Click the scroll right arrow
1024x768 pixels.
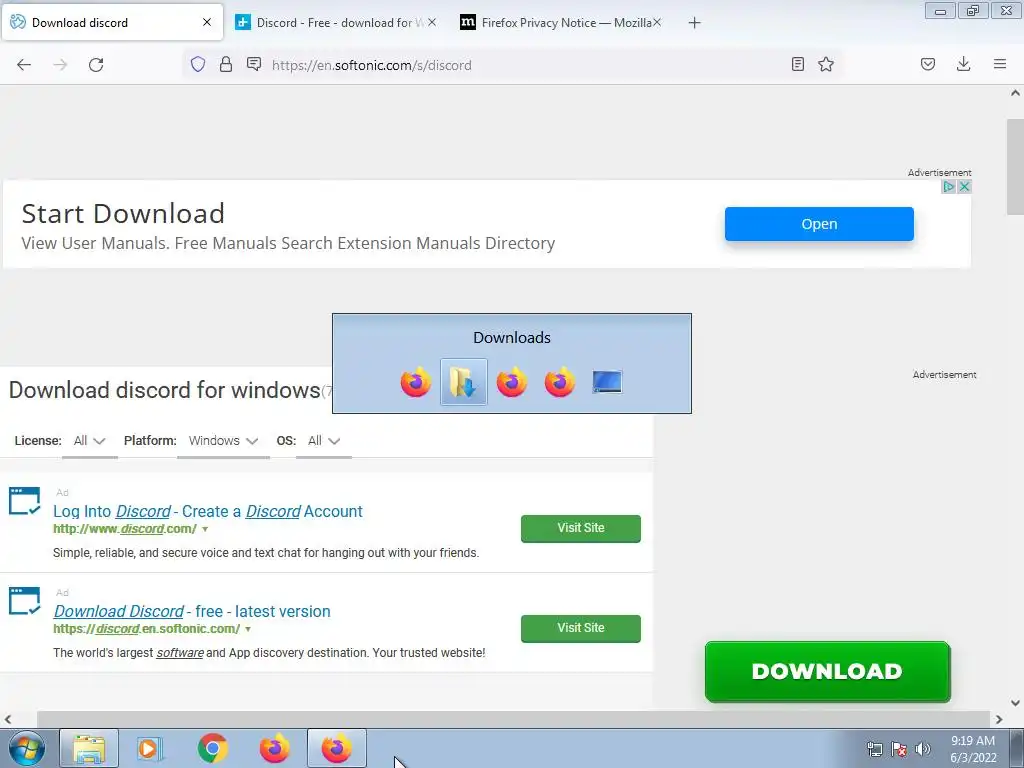pos(999,719)
